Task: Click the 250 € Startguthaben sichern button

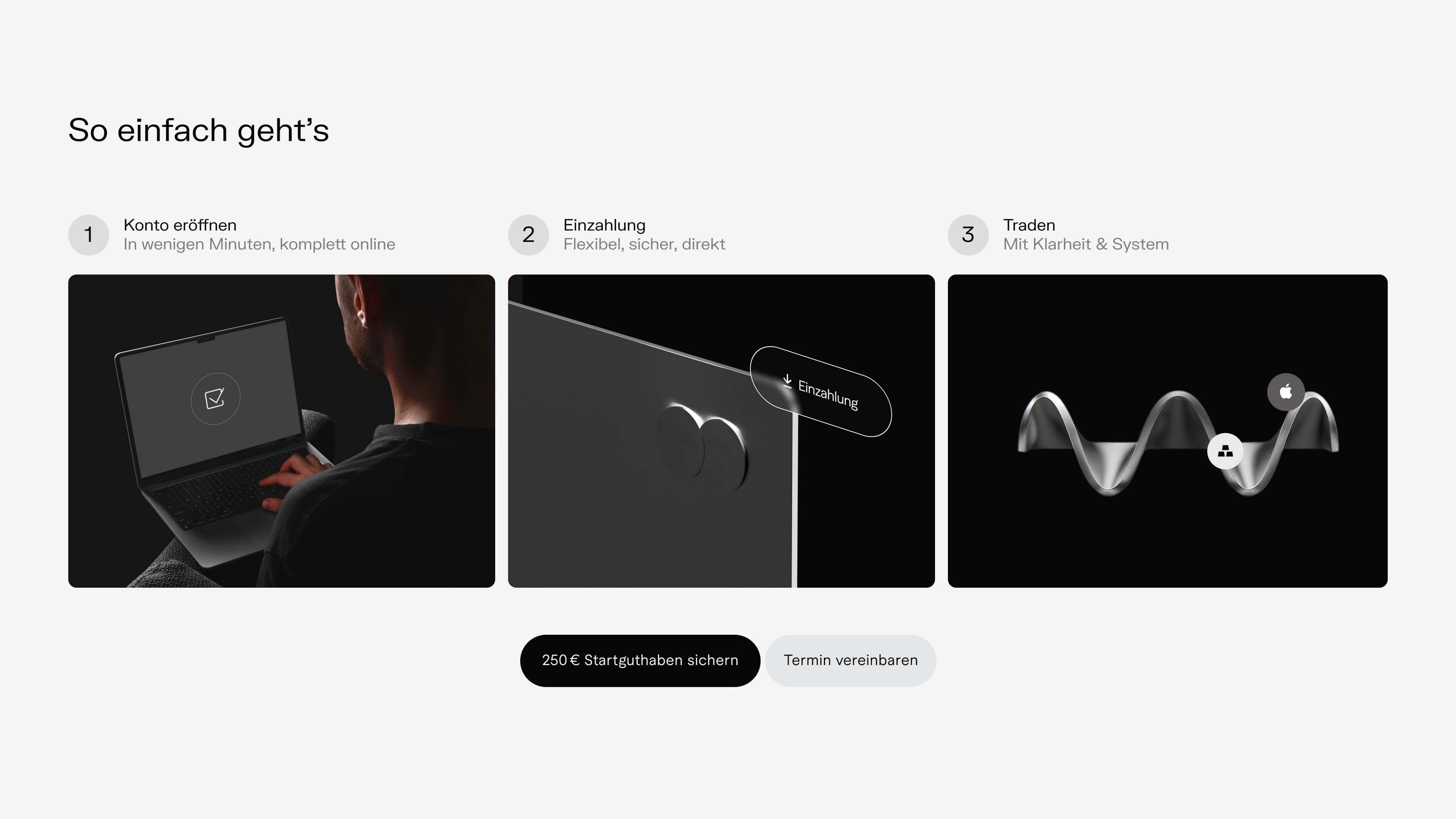Action: 640,660
